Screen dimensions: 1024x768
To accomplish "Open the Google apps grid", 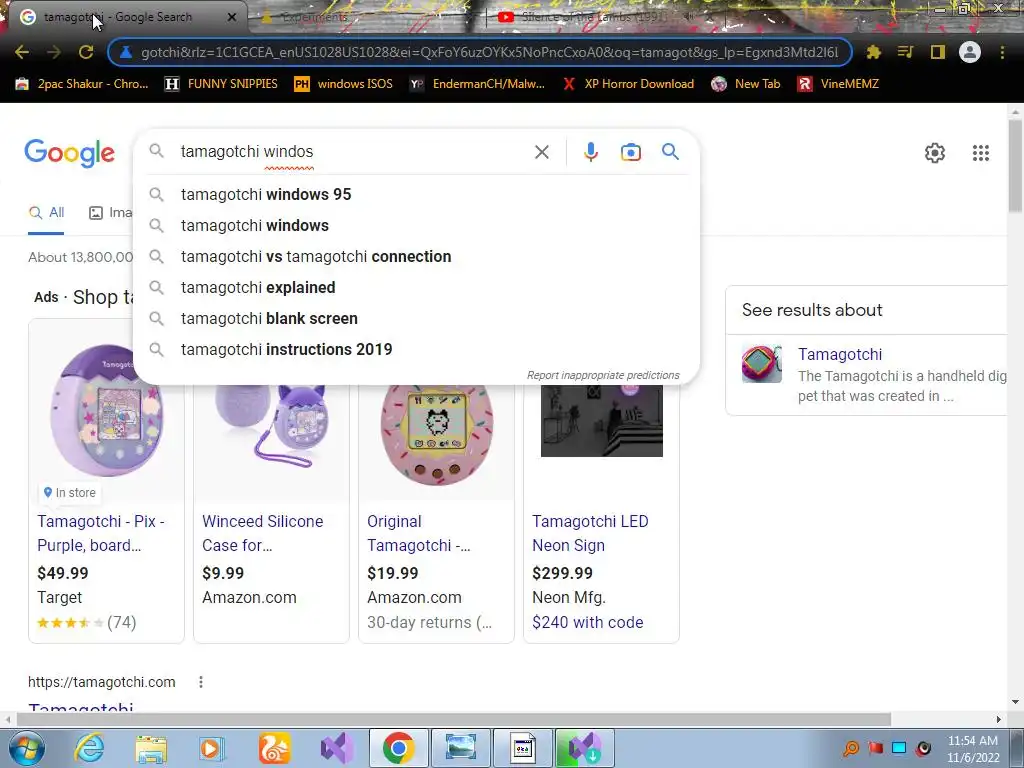I will click(980, 153).
